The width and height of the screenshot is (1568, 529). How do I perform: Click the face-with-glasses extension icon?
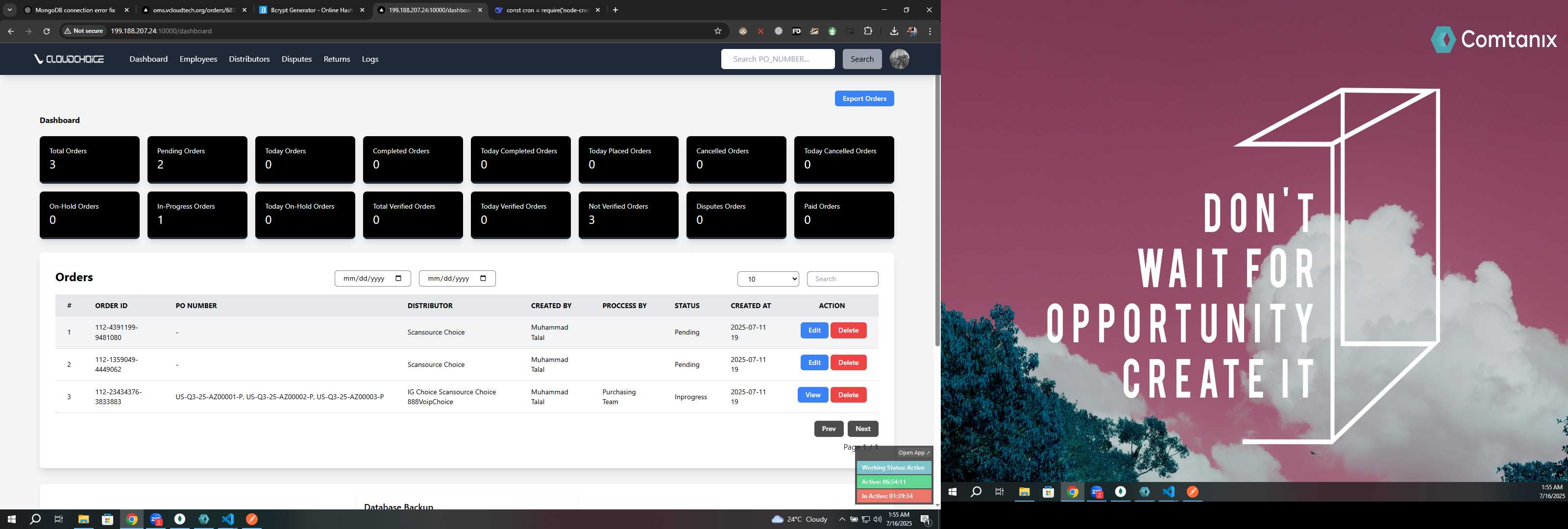click(x=743, y=31)
